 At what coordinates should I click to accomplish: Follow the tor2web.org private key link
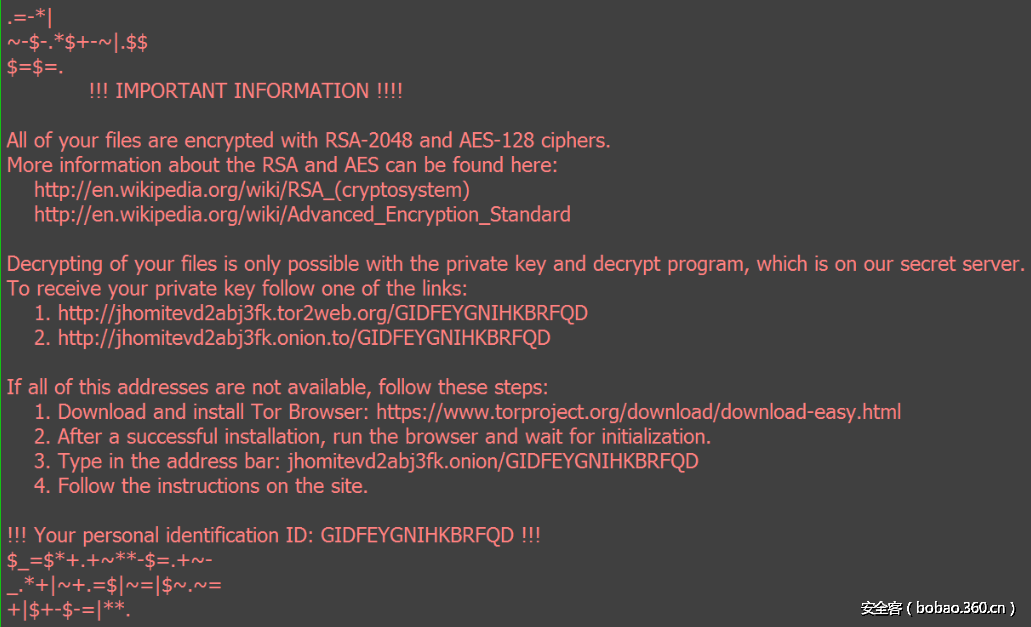[322, 314]
